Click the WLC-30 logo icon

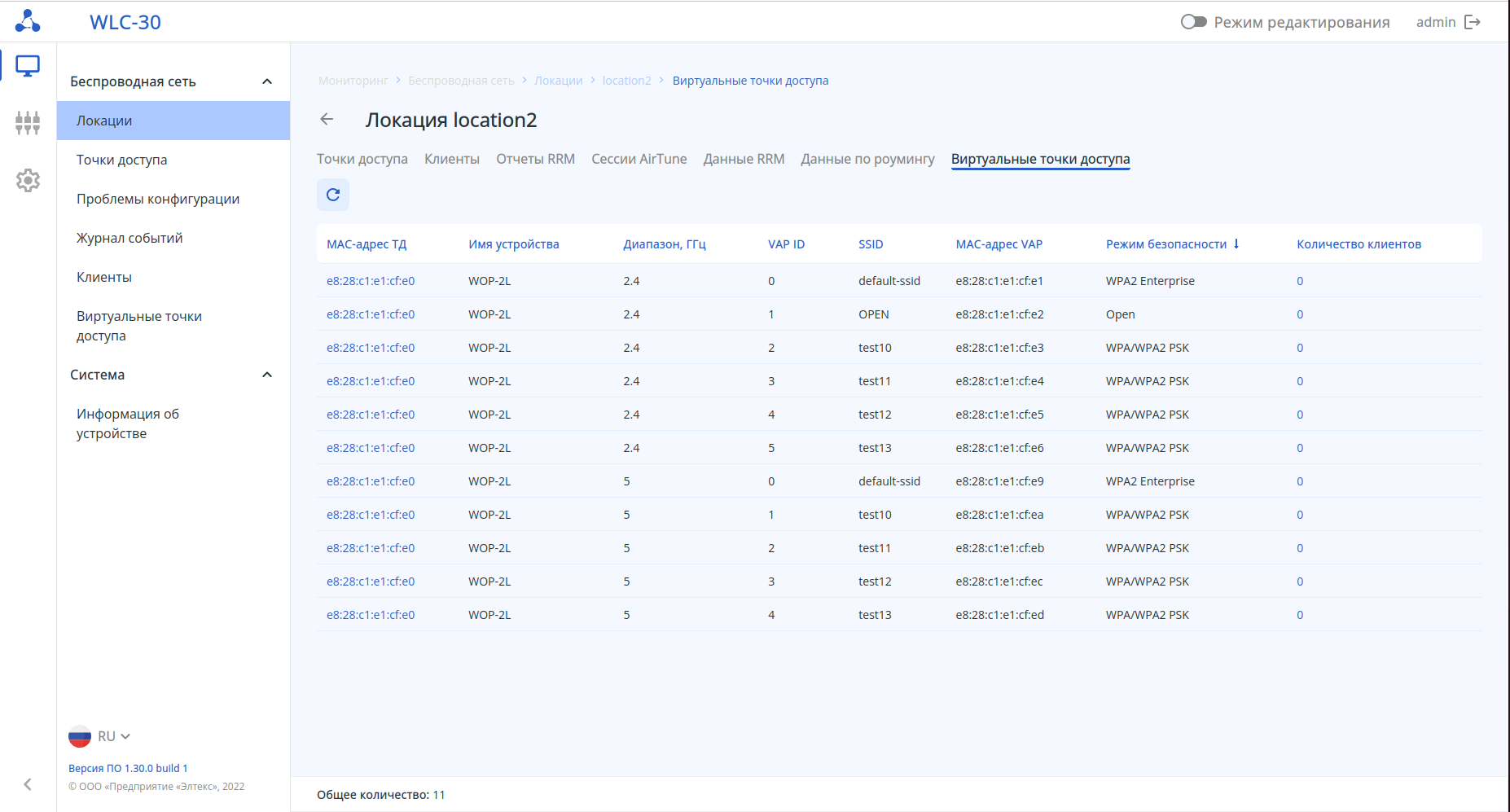(28, 21)
